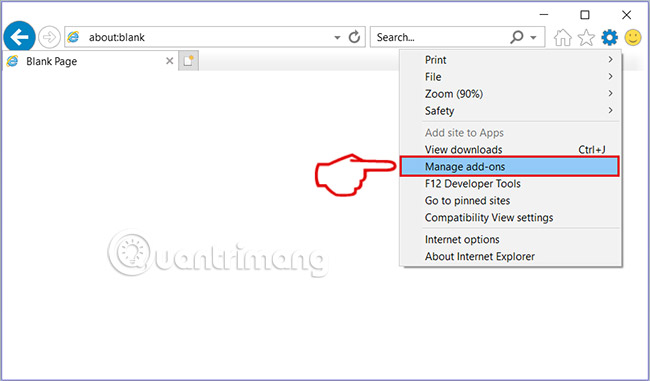This screenshot has width=650, height=381.
Task: Click the IE icon on Blank Page tab
Action: tap(12, 61)
